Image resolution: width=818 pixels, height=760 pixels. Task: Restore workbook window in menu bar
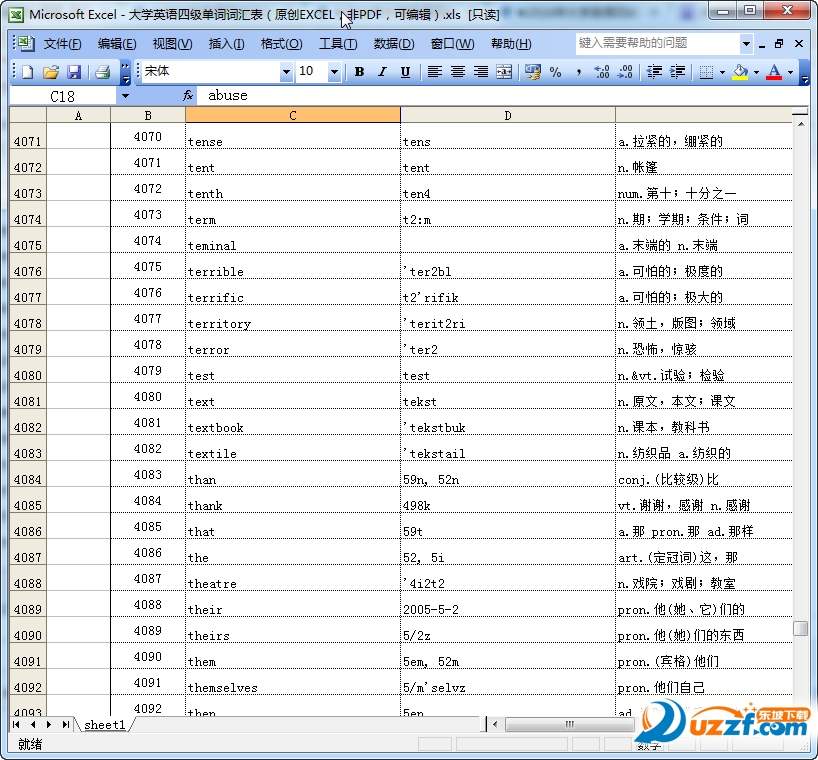(779, 44)
